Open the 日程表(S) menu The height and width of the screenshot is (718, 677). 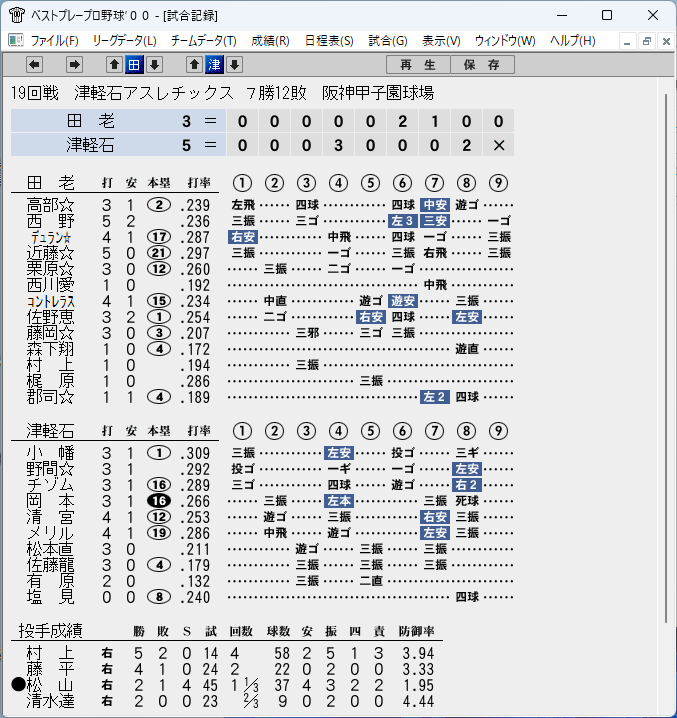pyautogui.click(x=329, y=41)
